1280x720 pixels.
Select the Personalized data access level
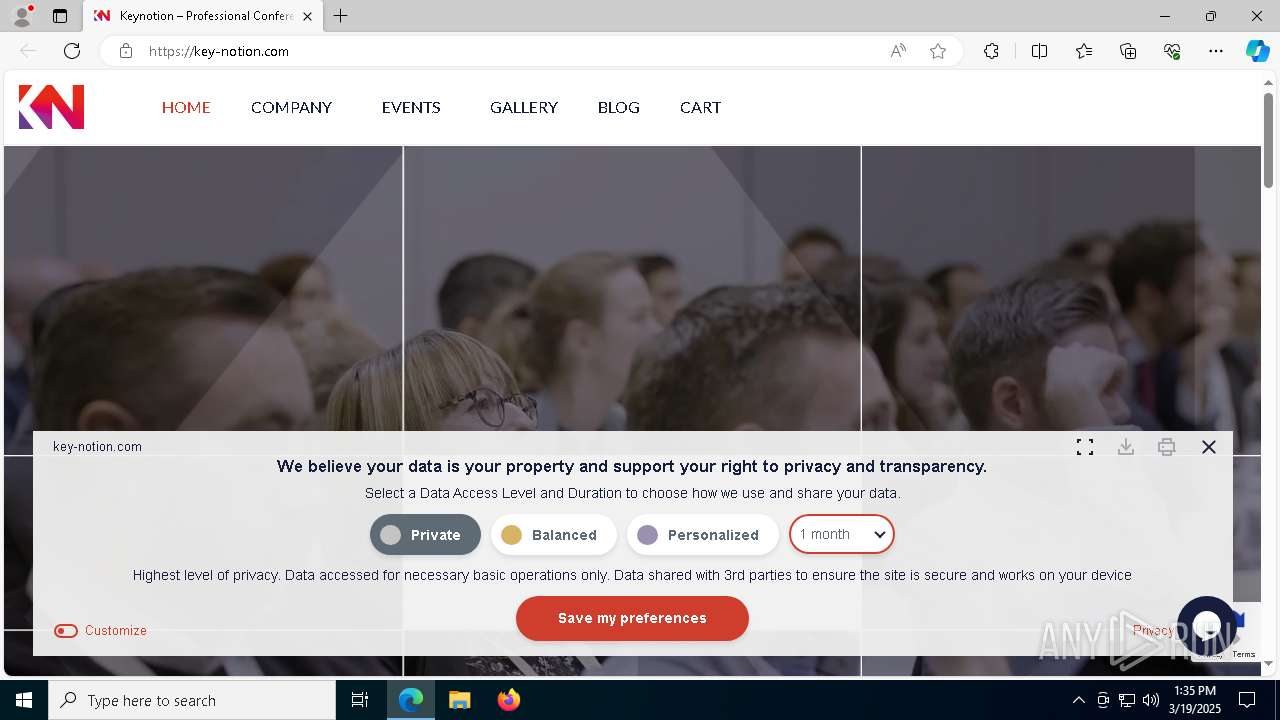(x=702, y=535)
